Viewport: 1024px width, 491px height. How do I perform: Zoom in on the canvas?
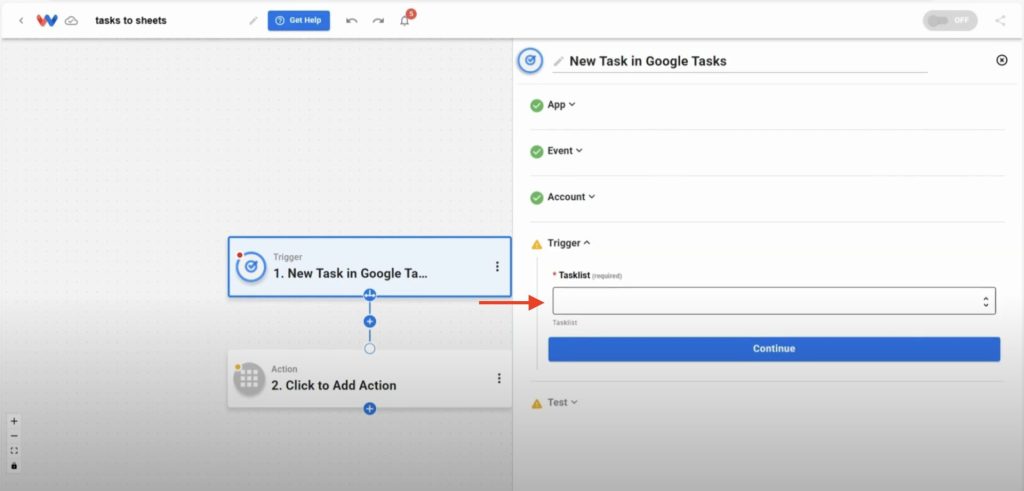tap(14, 421)
